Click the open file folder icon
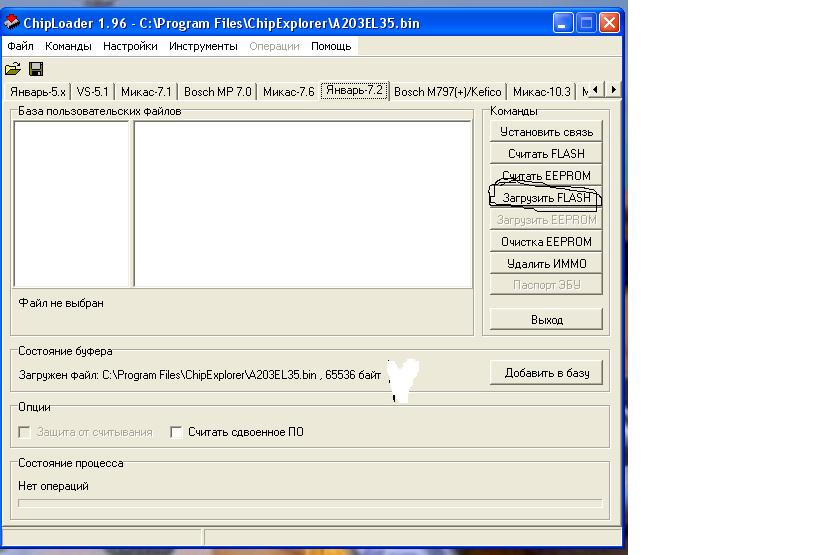Screen dimensions: 840x555 [13, 69]
